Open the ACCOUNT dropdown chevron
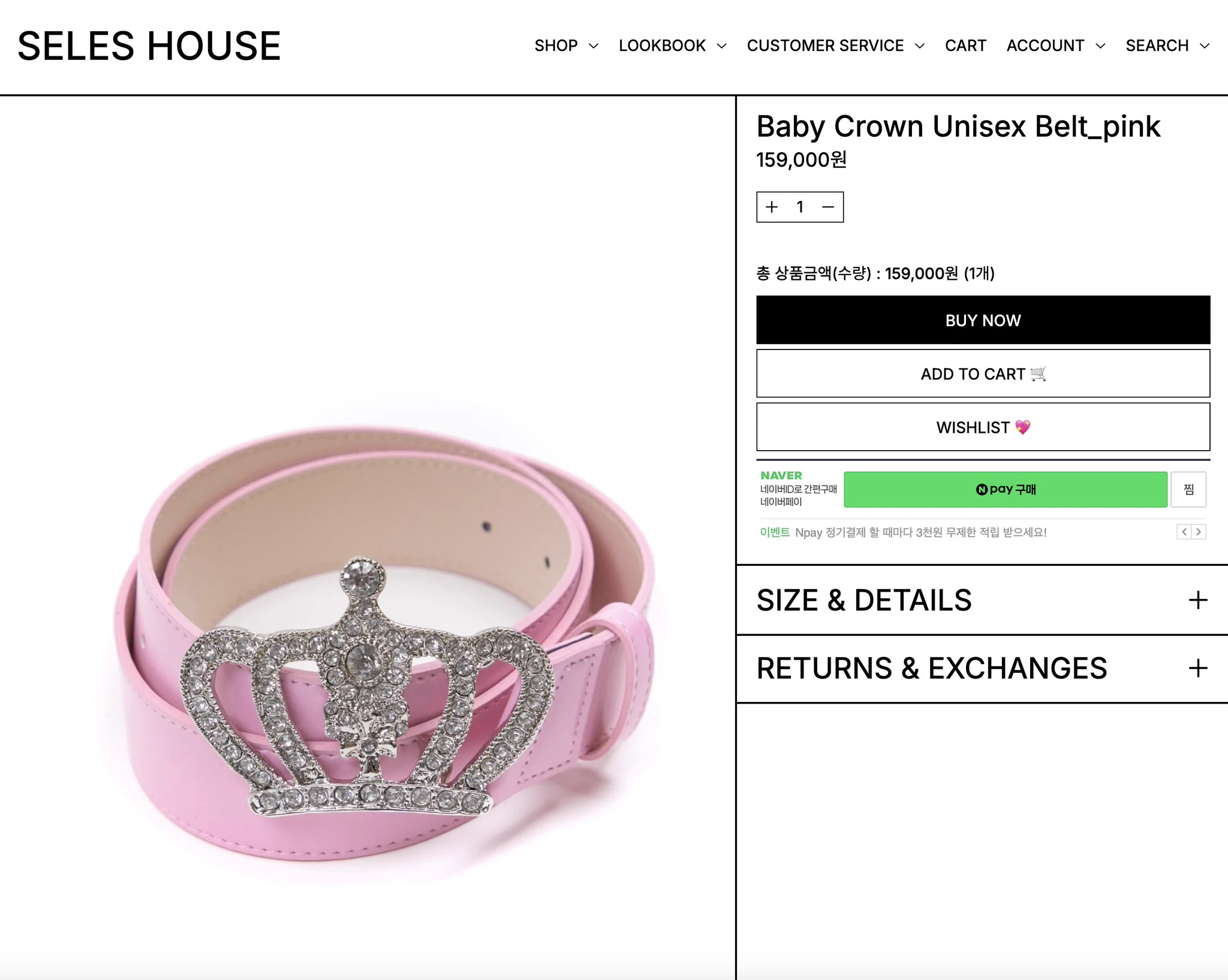 coord(1100,46)
